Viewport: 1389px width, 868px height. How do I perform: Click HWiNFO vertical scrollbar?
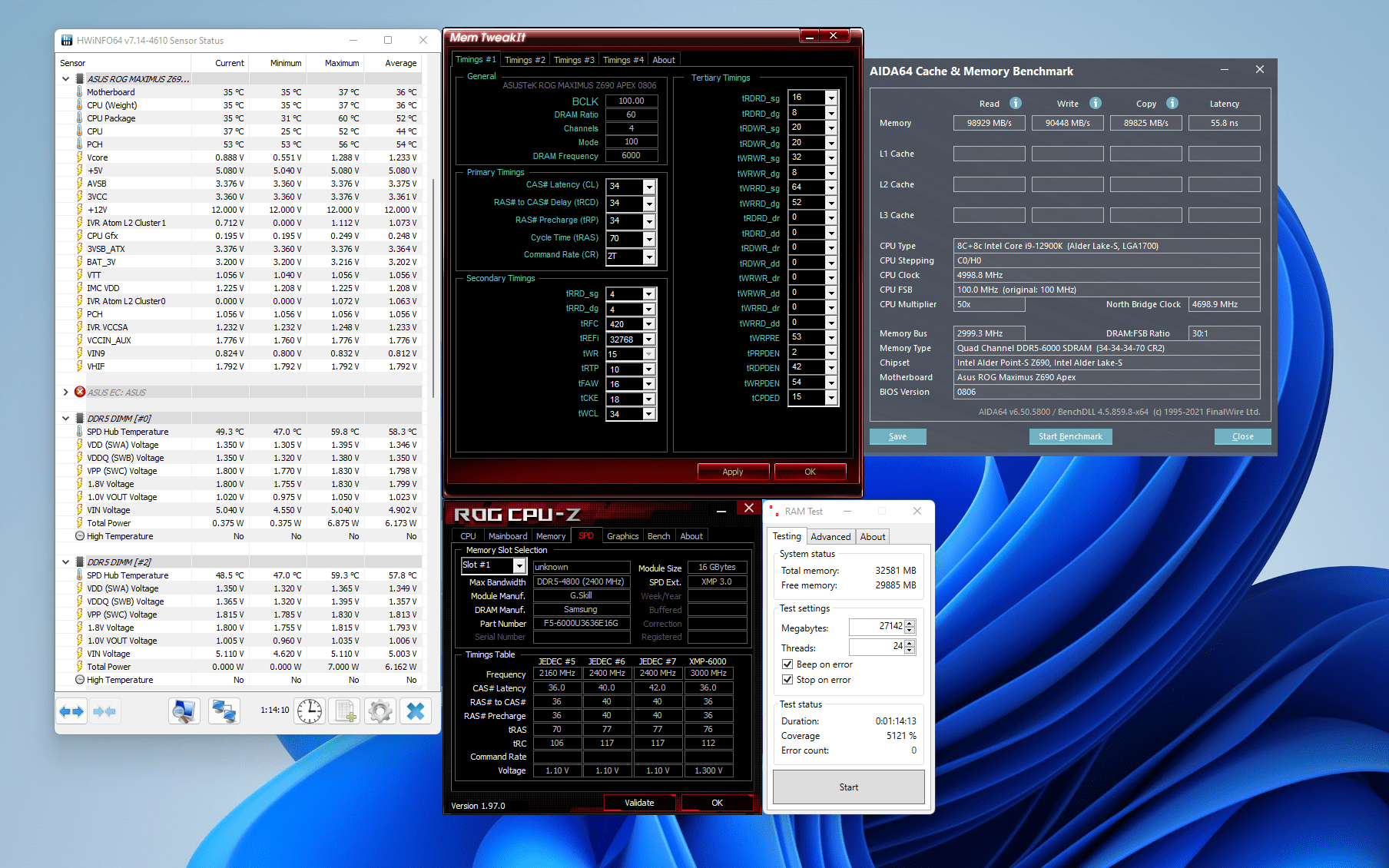pyautogui.click(x=433, y=288)
